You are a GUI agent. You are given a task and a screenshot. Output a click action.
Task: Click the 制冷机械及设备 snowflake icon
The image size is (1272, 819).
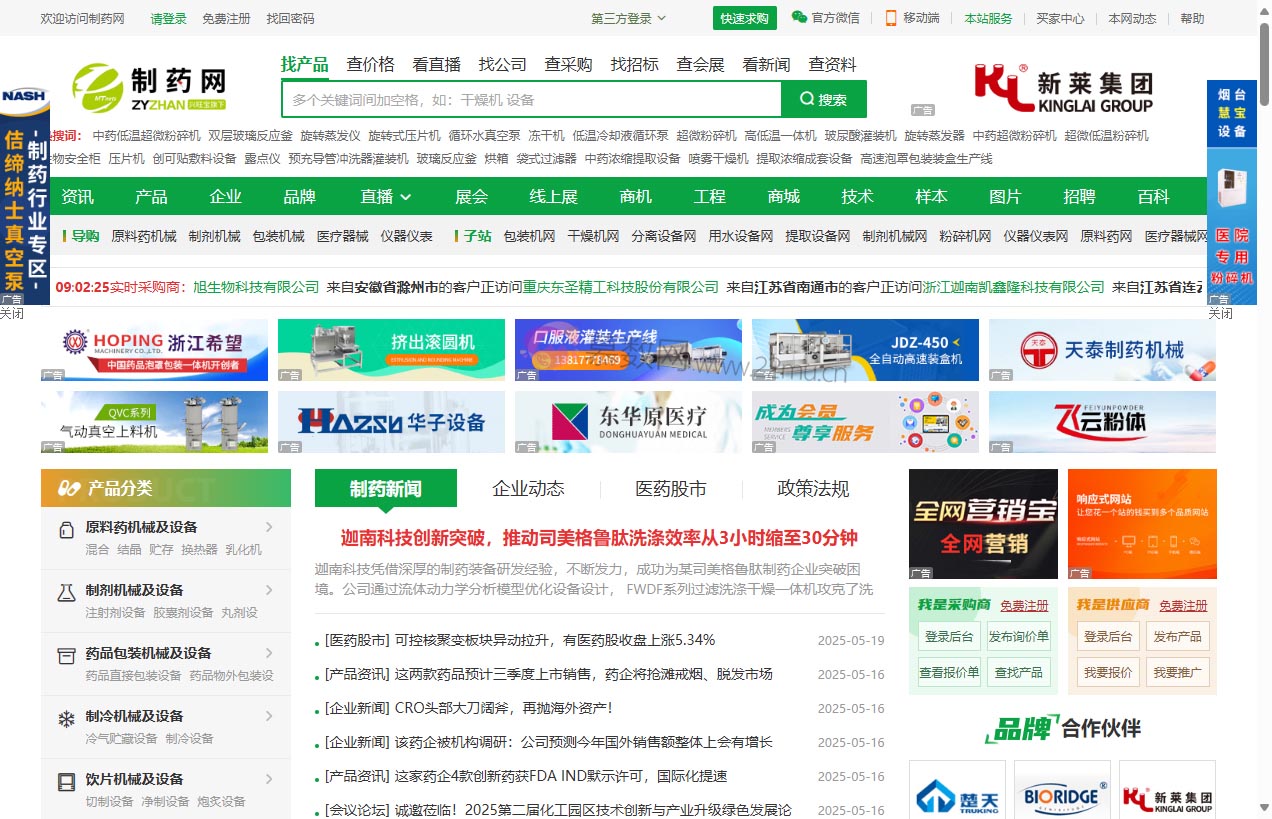click(67, 719)
